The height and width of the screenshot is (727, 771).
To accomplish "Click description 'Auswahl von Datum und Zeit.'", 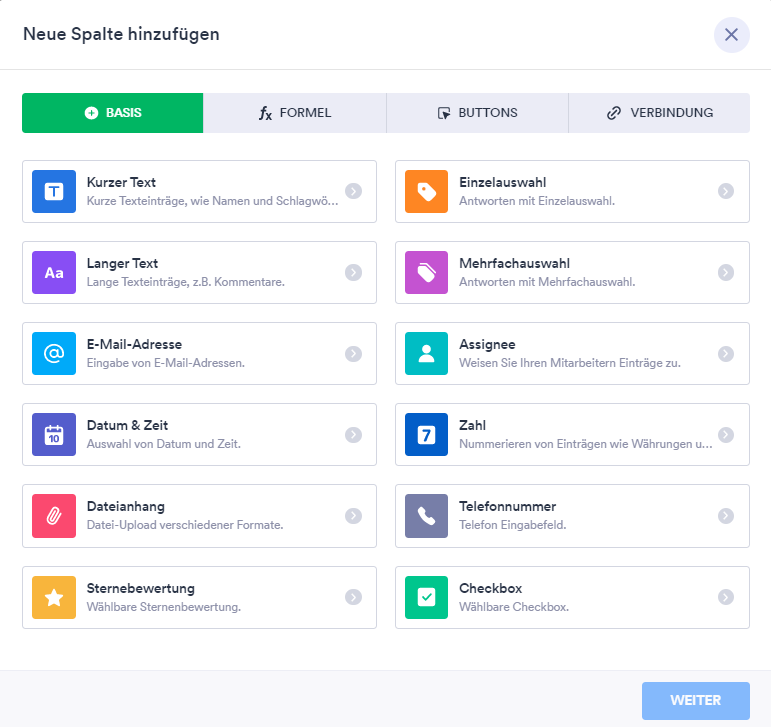I will (164, 444).
